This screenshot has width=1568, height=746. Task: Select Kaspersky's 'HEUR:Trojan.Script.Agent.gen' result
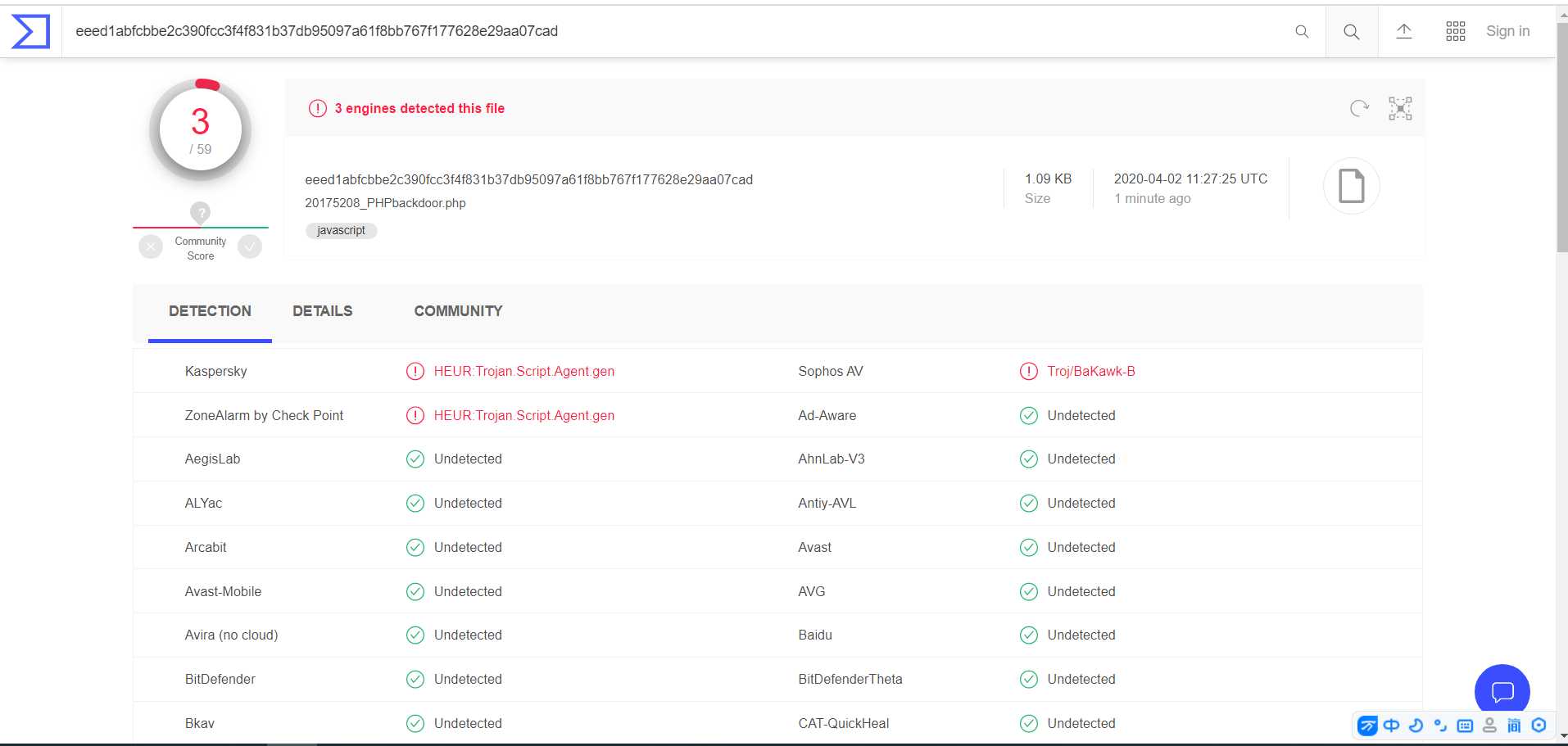(x=524, y=371)
